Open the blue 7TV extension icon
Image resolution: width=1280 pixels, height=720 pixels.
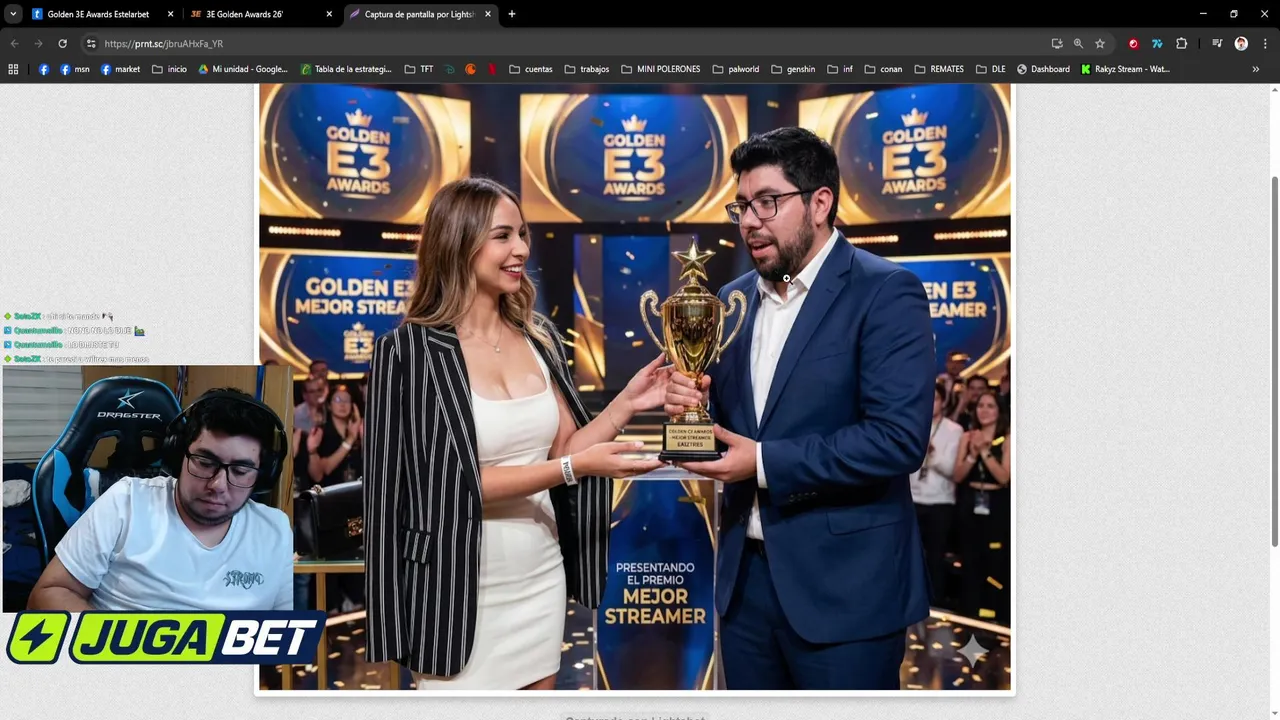(x=1157, y=43)
